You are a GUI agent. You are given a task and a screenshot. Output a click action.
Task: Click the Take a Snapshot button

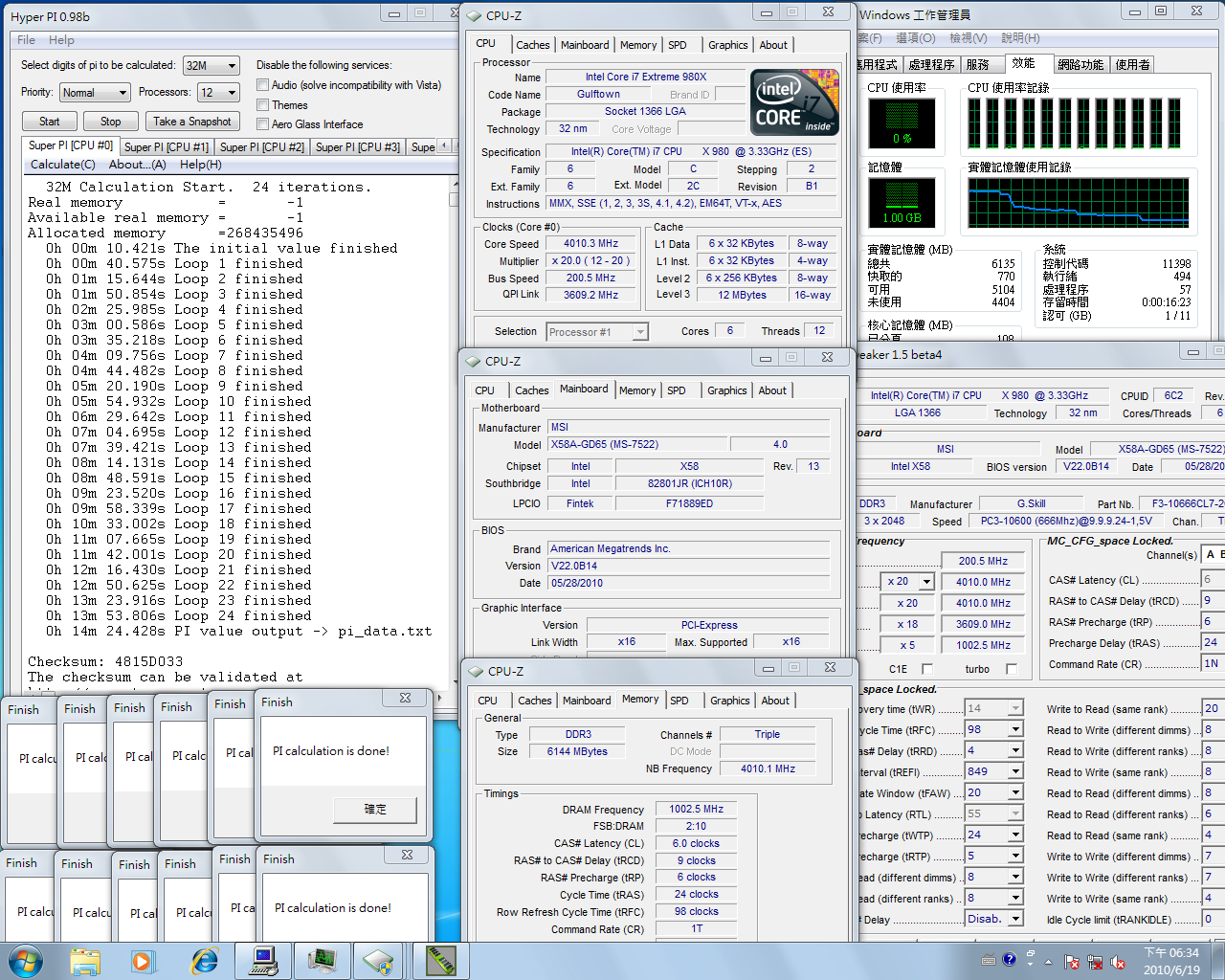click(192, 122)
